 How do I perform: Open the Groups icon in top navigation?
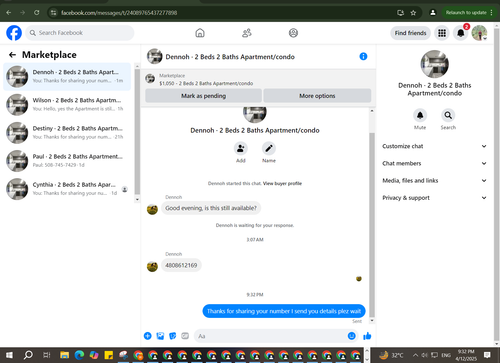[x=293, y=33]
